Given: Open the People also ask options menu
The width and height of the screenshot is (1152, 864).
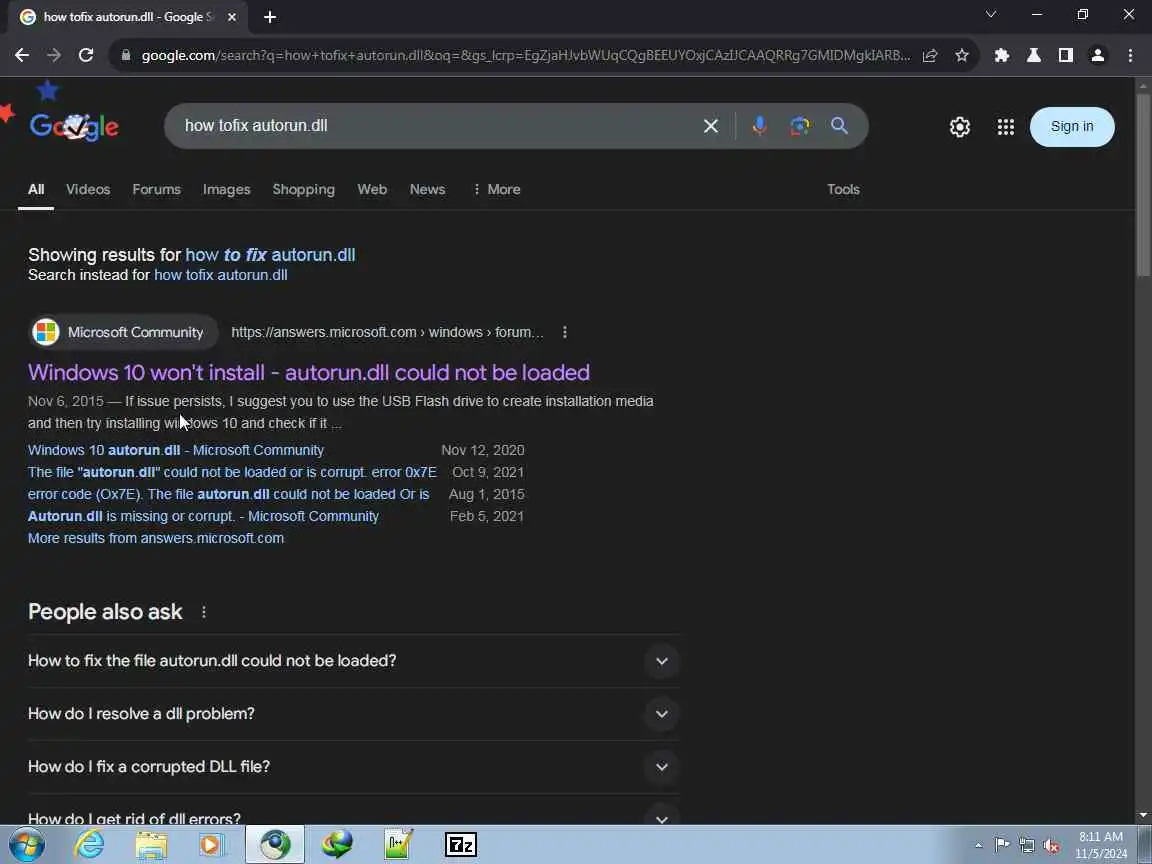Looking at the screenshot, I should tap(204, 612).
